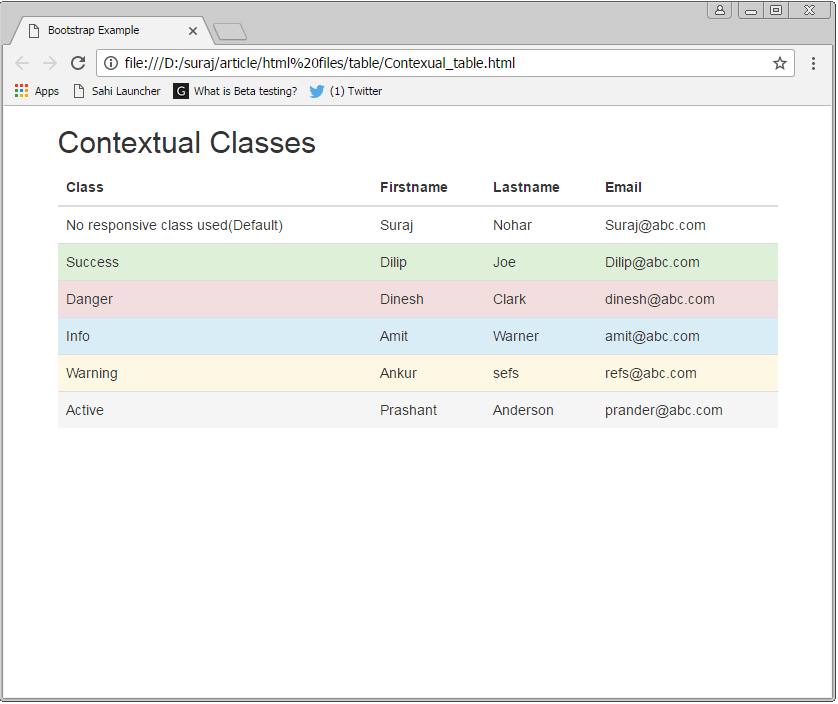Open a new tab next to current tab

[229, 29]
